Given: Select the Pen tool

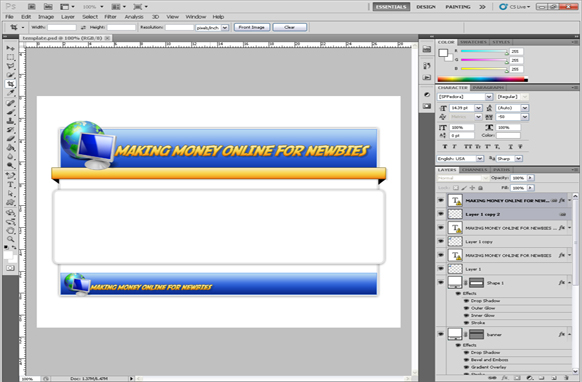Looking at the screenshot, I should pyautogui.click(x=10, y=176).
